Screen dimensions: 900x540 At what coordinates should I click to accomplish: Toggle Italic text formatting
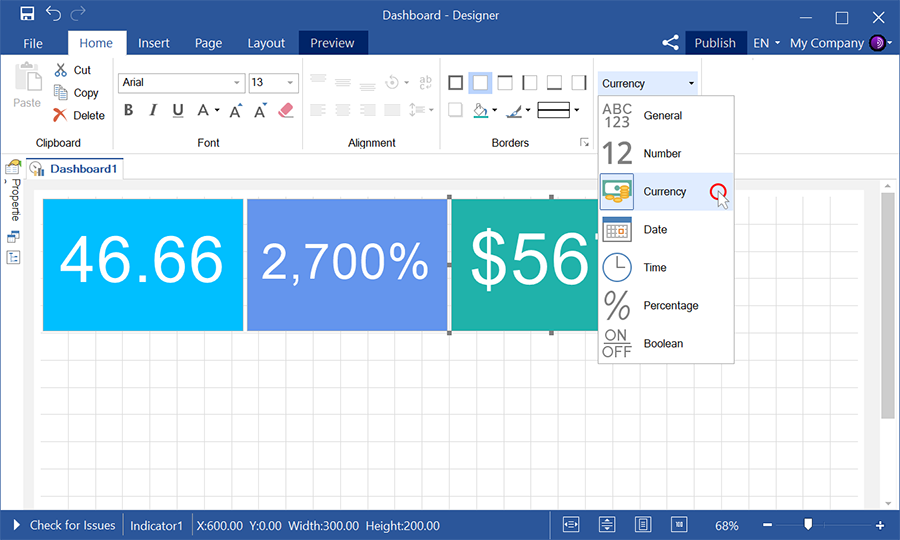coord(153,111)
